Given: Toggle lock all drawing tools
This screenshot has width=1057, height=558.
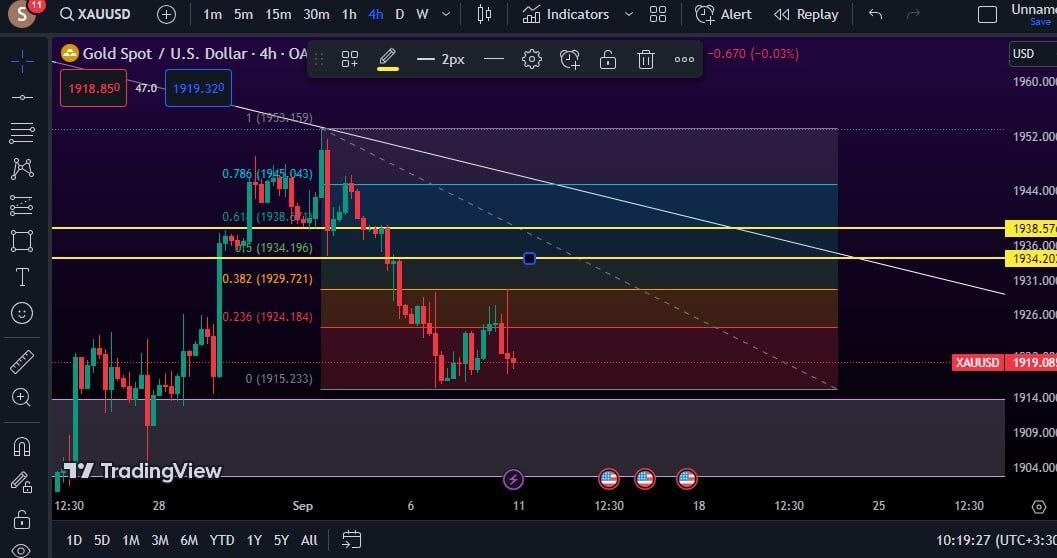Looking at the screenshot, I should [x=22, y=519].
